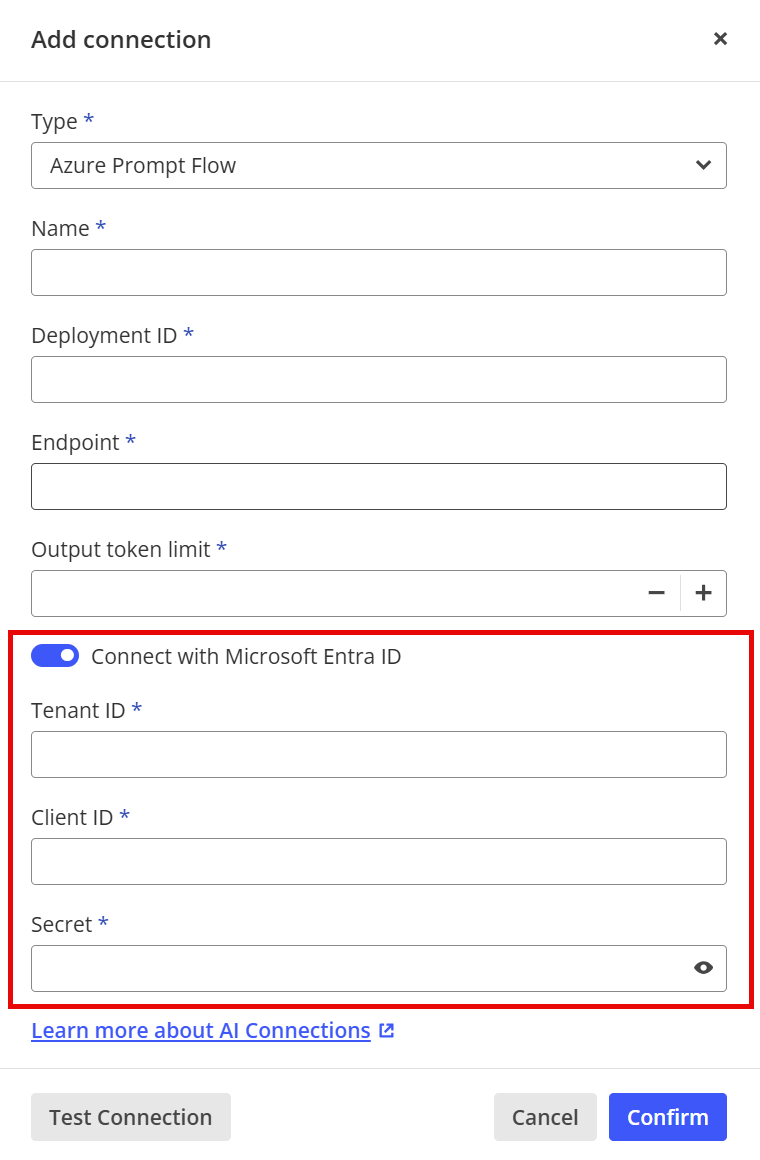The height and width of the screenshot is (1160, 760).
Task: Click the external link icon beside Learn more
Action: [x=386, y=1031]
